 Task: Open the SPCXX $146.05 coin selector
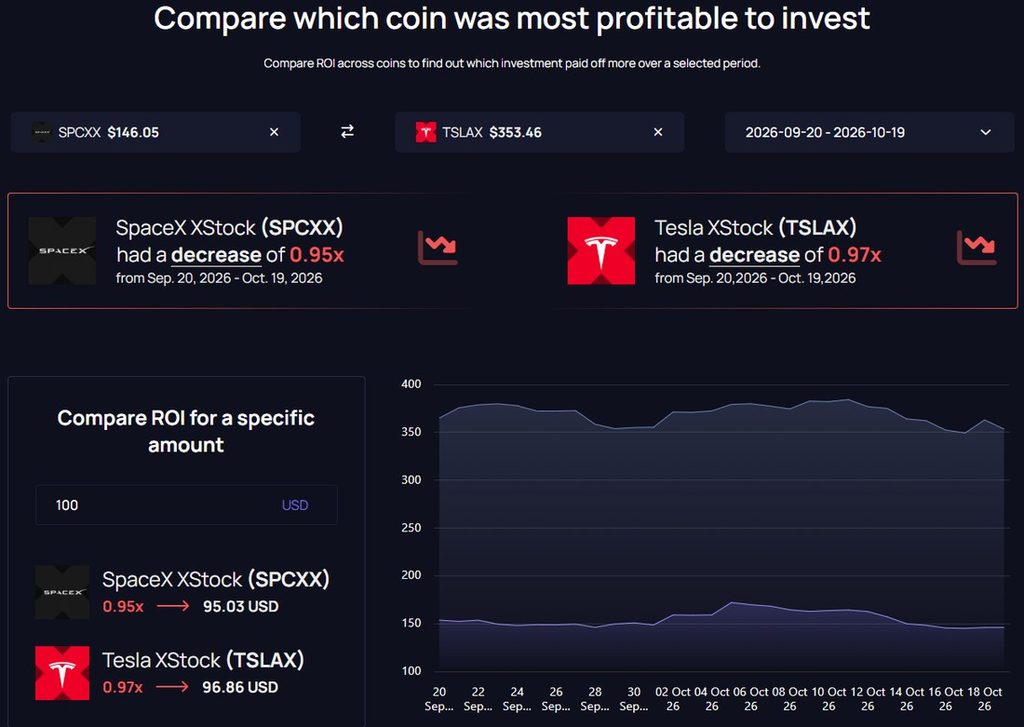click(155, 132)
